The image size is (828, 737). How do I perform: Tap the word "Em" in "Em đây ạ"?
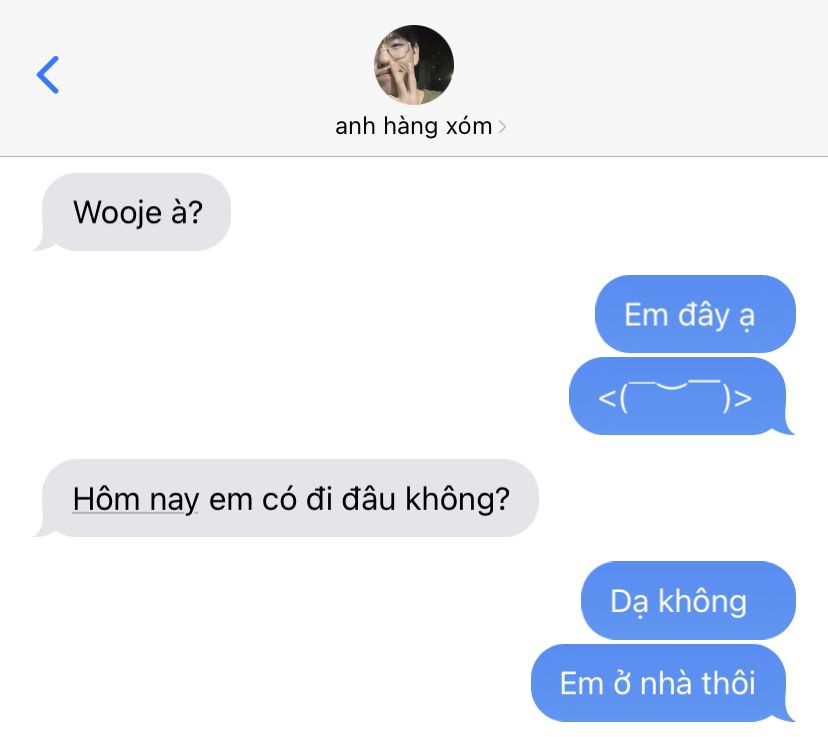point(646,315)
